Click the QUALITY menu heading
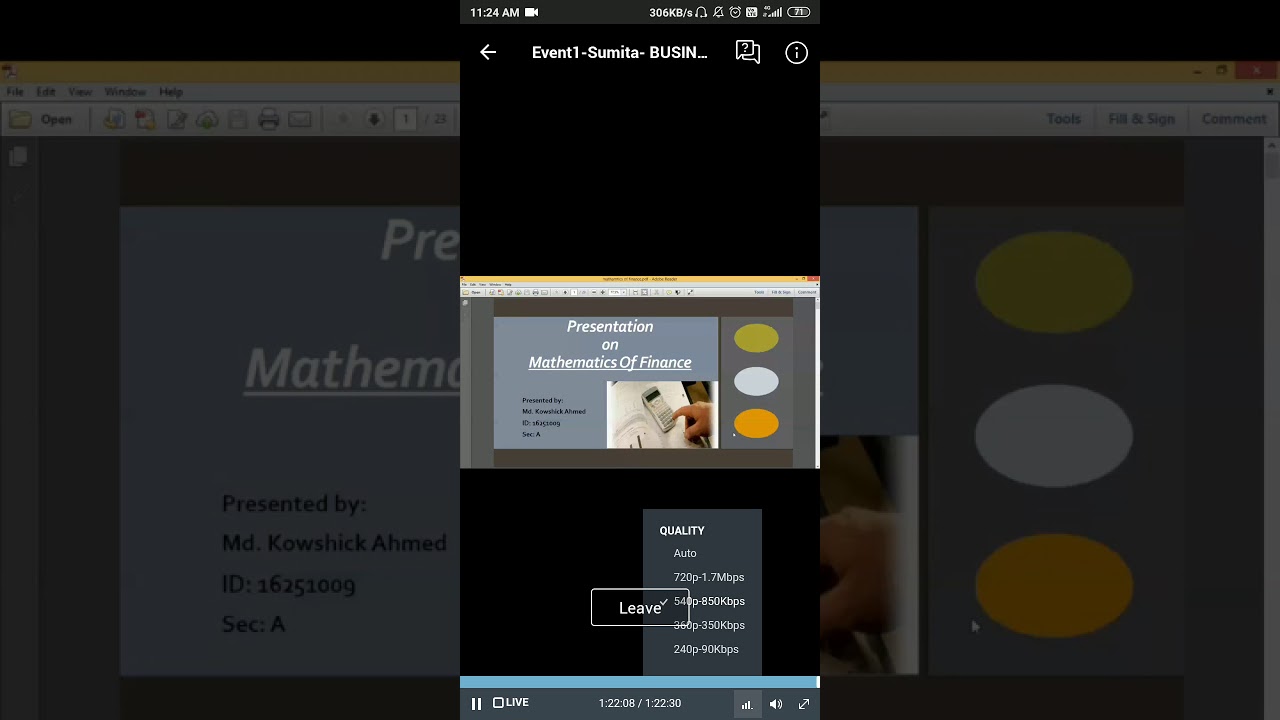Screen dimensions: 1280x720 click(x=682, y=531)
